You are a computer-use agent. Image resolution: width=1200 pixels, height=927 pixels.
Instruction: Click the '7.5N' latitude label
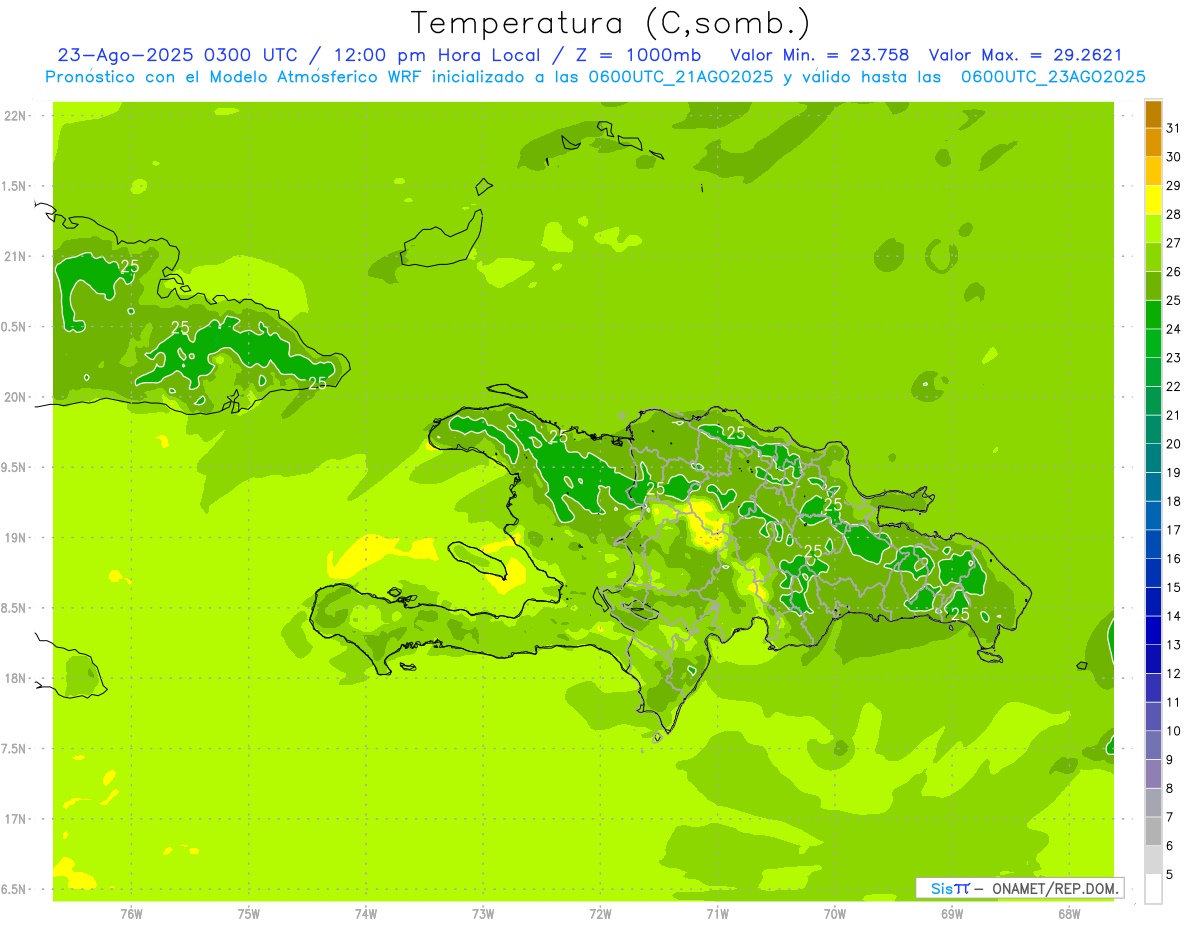tap(14, 749)
